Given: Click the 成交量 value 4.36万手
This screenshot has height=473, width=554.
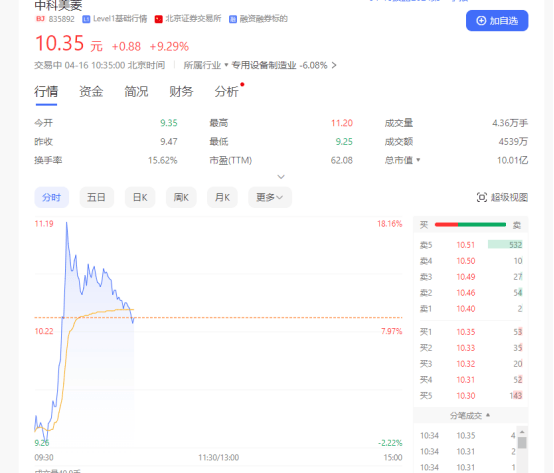Looking at the screenshot, I should pyautogui.click(x=510, y=123).
